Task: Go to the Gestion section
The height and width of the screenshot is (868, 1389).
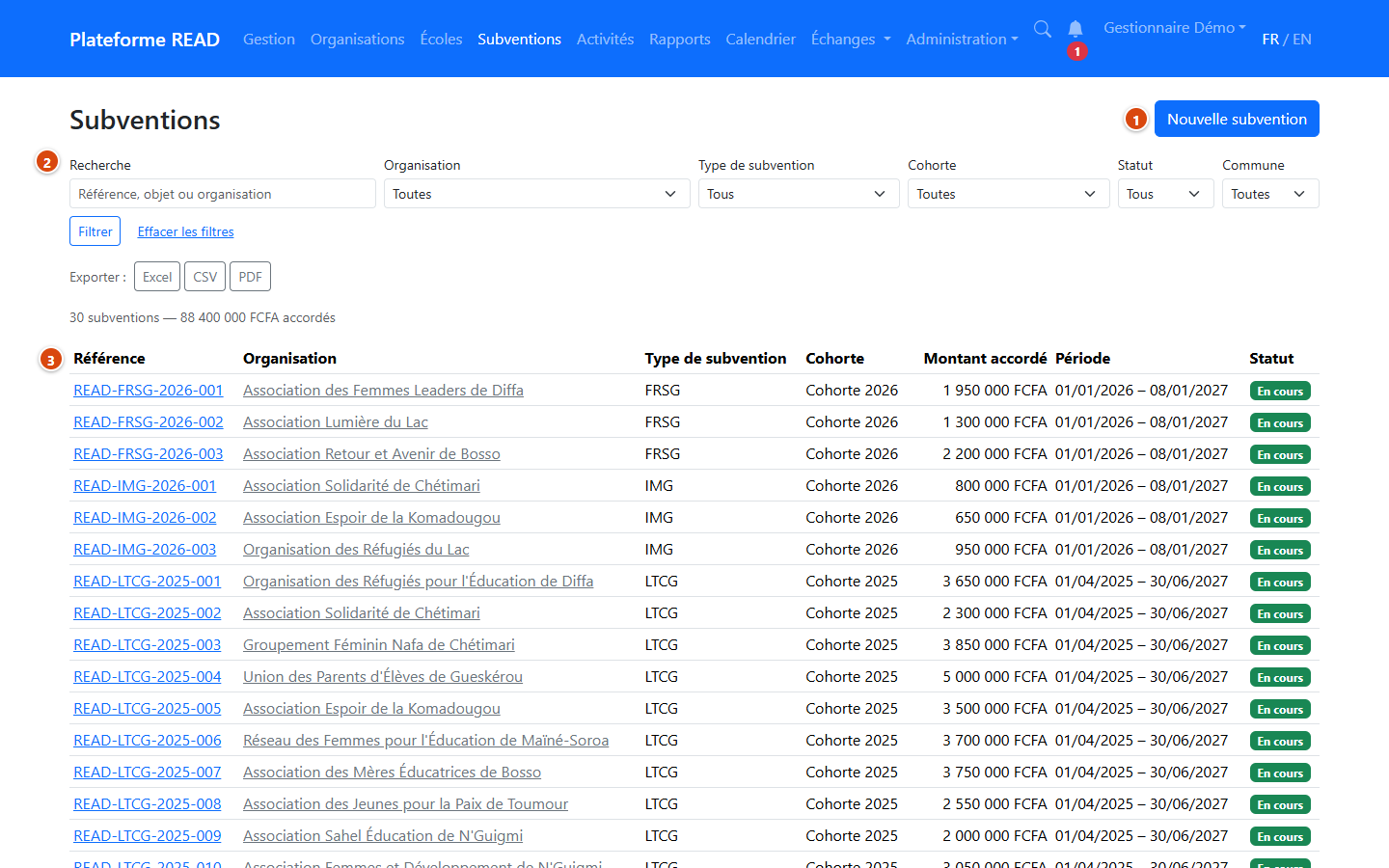Action: [x=269, y=39]
